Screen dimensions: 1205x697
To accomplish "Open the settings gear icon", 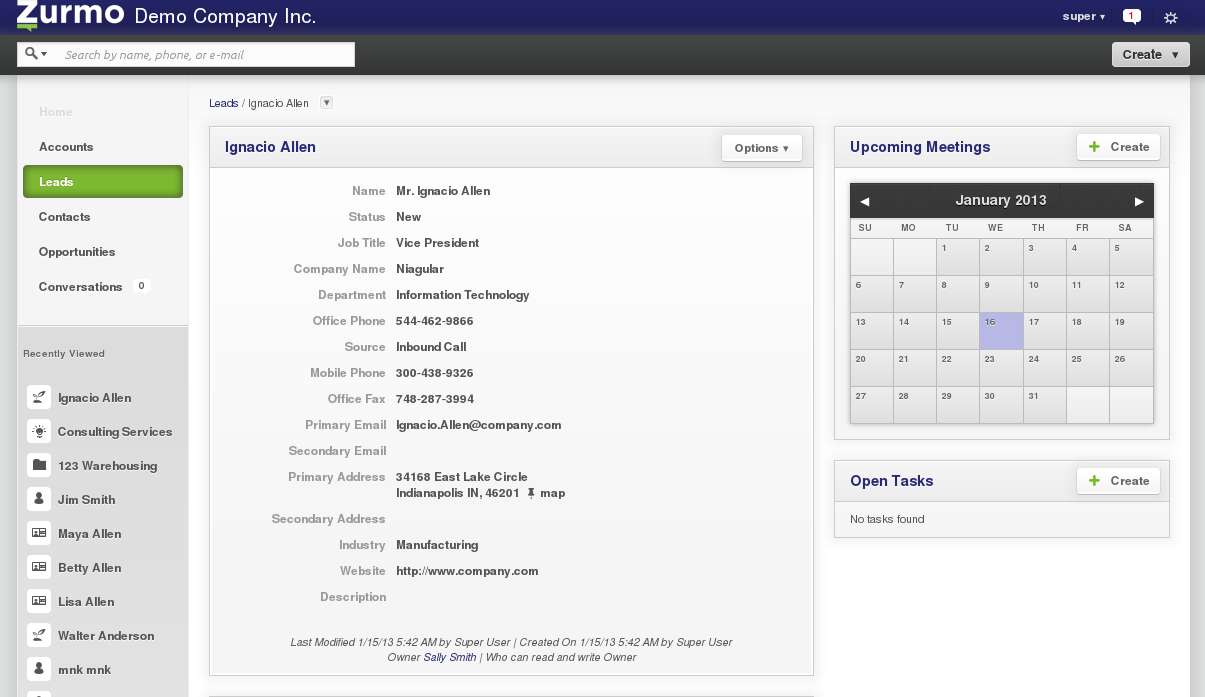I will click(x=1171, y=17).
